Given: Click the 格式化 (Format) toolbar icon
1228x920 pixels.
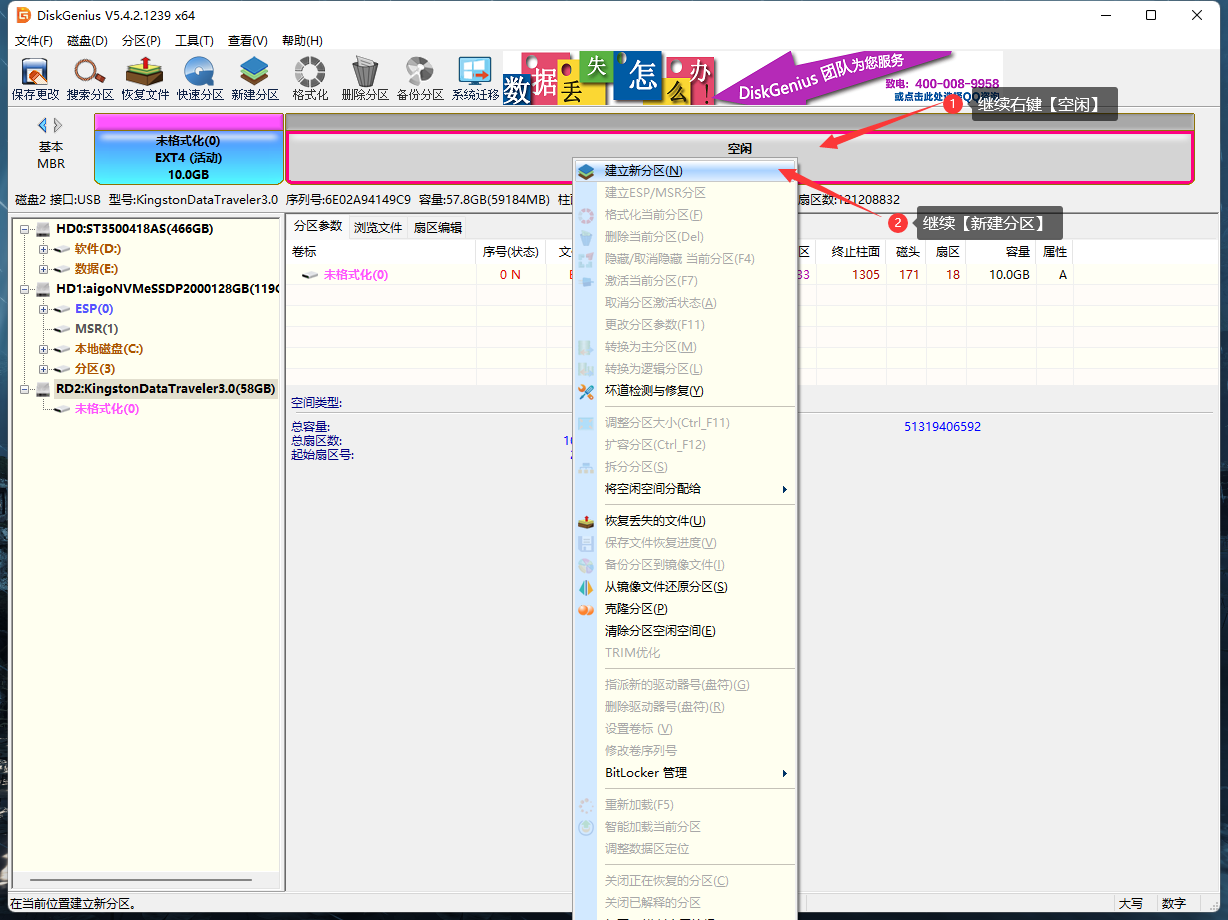Looking at the screenshot, I should coord(310,78).
